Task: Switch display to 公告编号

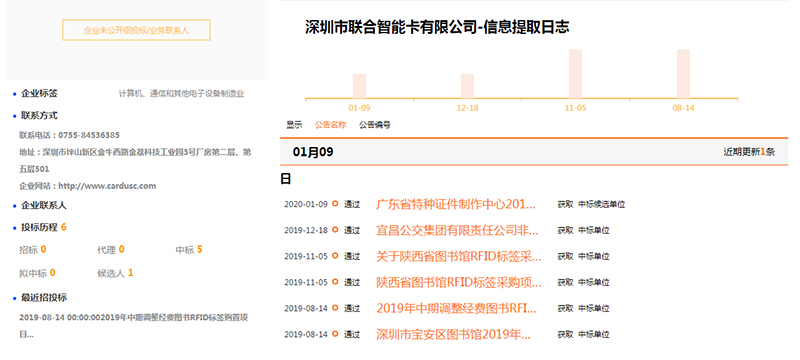Action: 375,124
